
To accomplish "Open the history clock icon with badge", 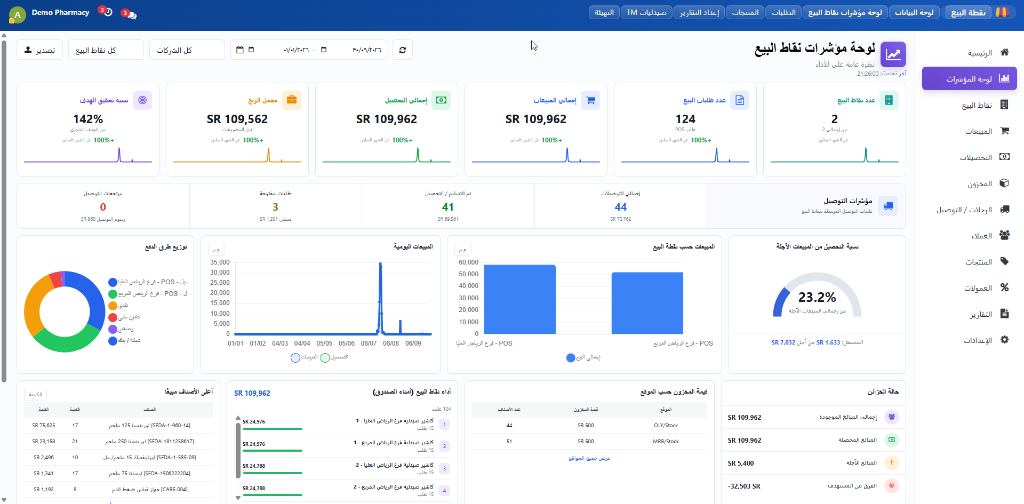I will (x=107, y=12).
